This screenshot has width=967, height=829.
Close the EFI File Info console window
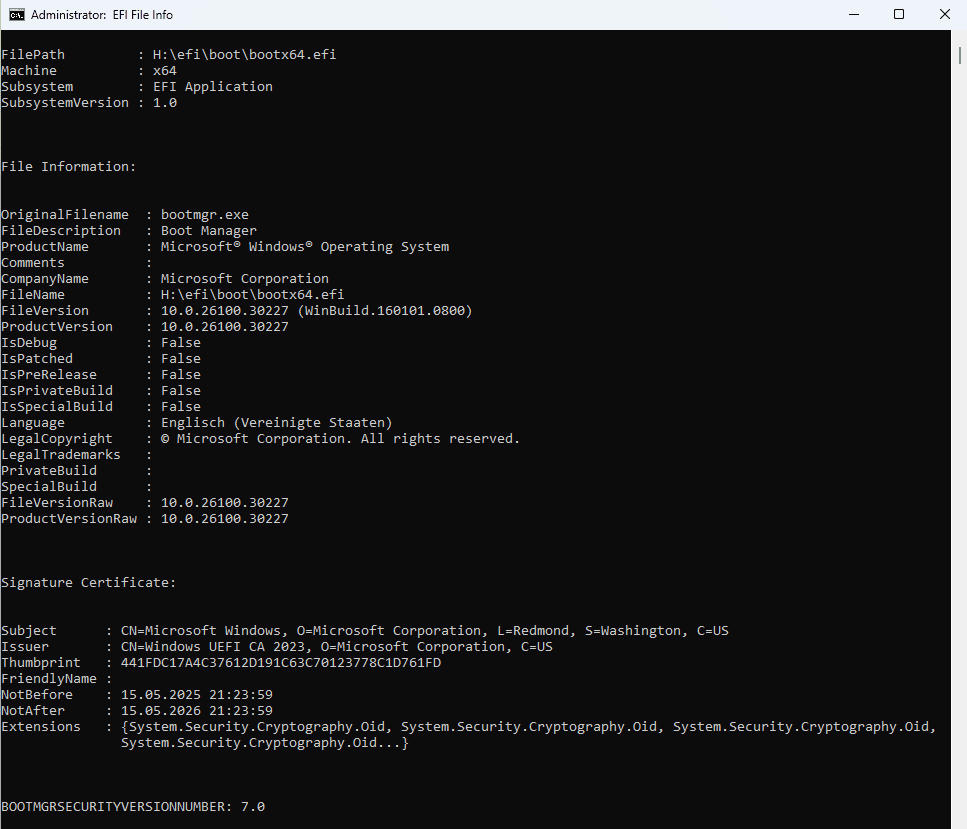(944, 14)
